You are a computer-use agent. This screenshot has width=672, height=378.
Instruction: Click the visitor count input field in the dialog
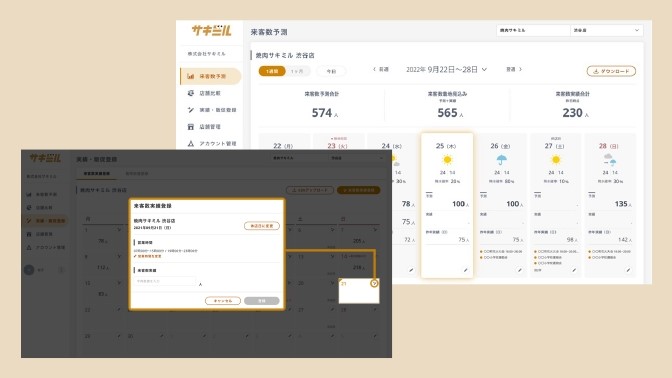point(165,281)
